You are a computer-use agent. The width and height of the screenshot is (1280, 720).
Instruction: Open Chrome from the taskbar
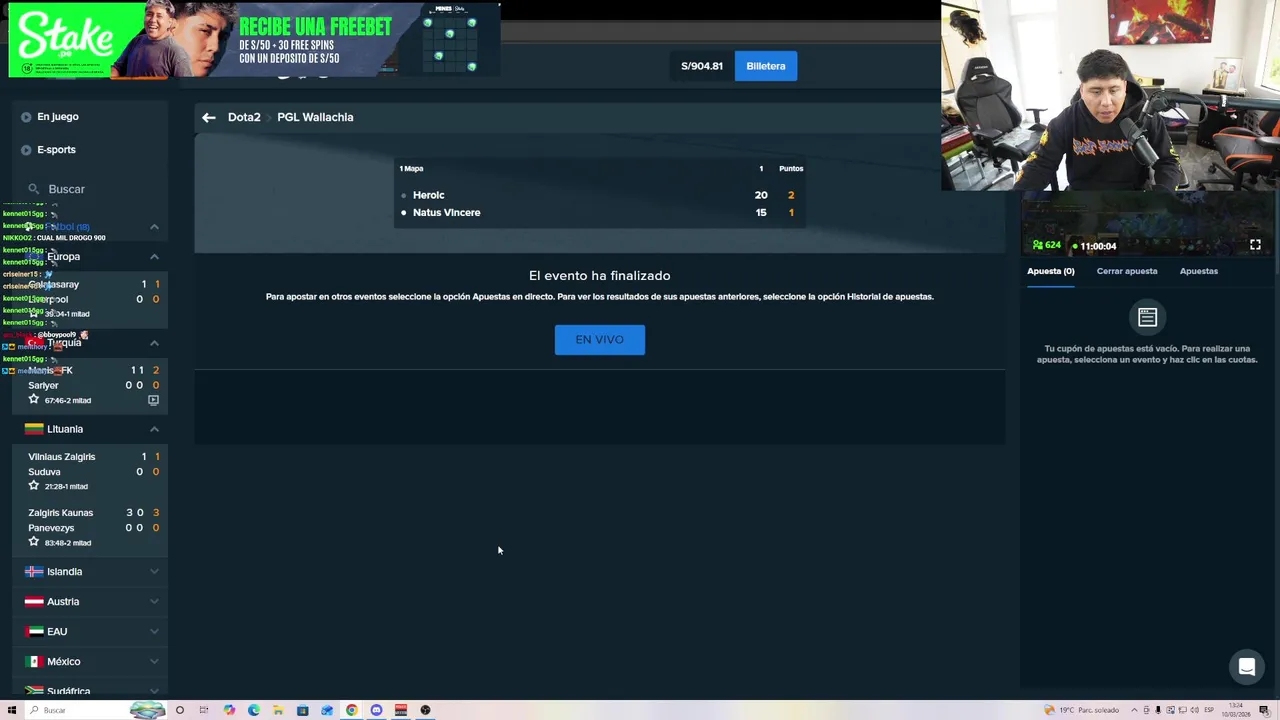pos(352,710)
